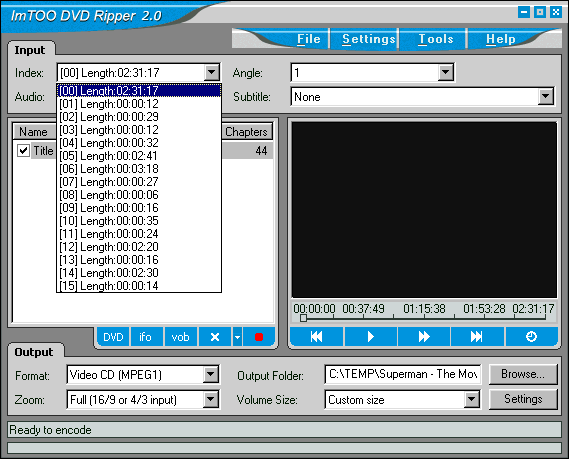Click the output Settings button
This screenshot has width=569, height=459.
pyautogui.click(x=523, y=399)
